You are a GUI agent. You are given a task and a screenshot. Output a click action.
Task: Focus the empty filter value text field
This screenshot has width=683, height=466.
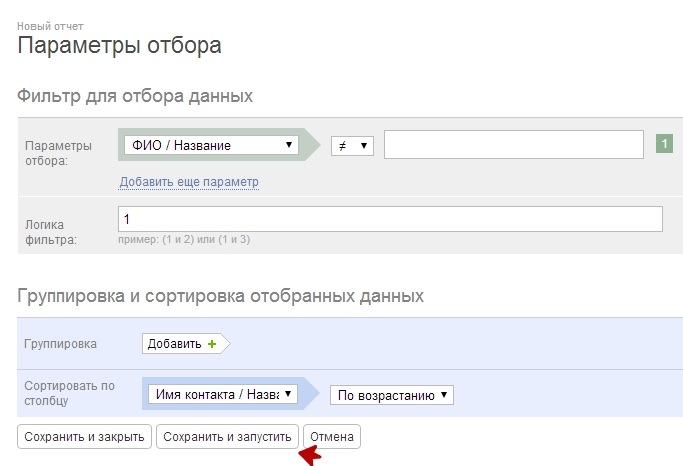tap(513, 145)
